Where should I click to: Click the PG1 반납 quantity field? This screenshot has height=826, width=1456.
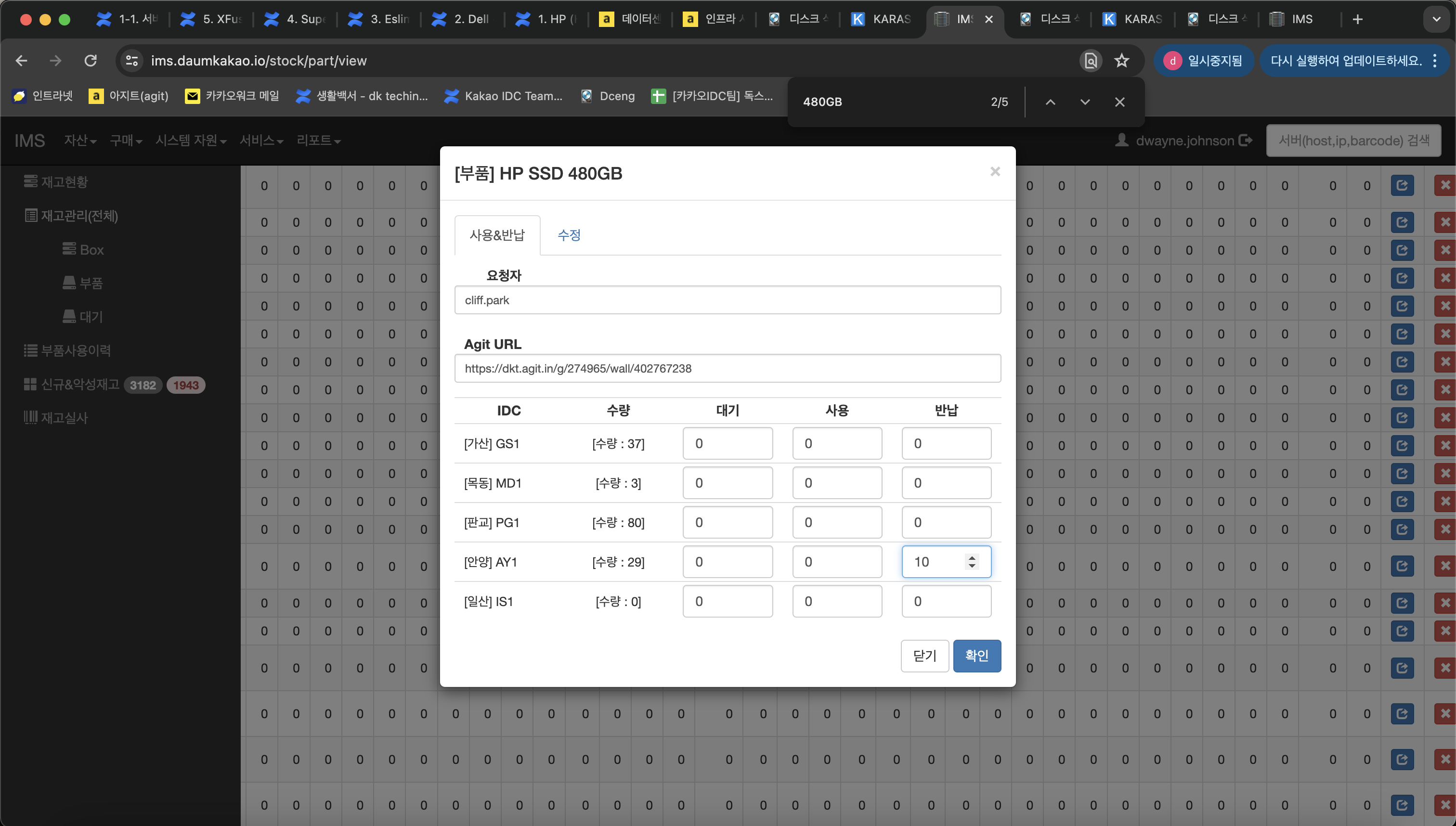[947, 522]
